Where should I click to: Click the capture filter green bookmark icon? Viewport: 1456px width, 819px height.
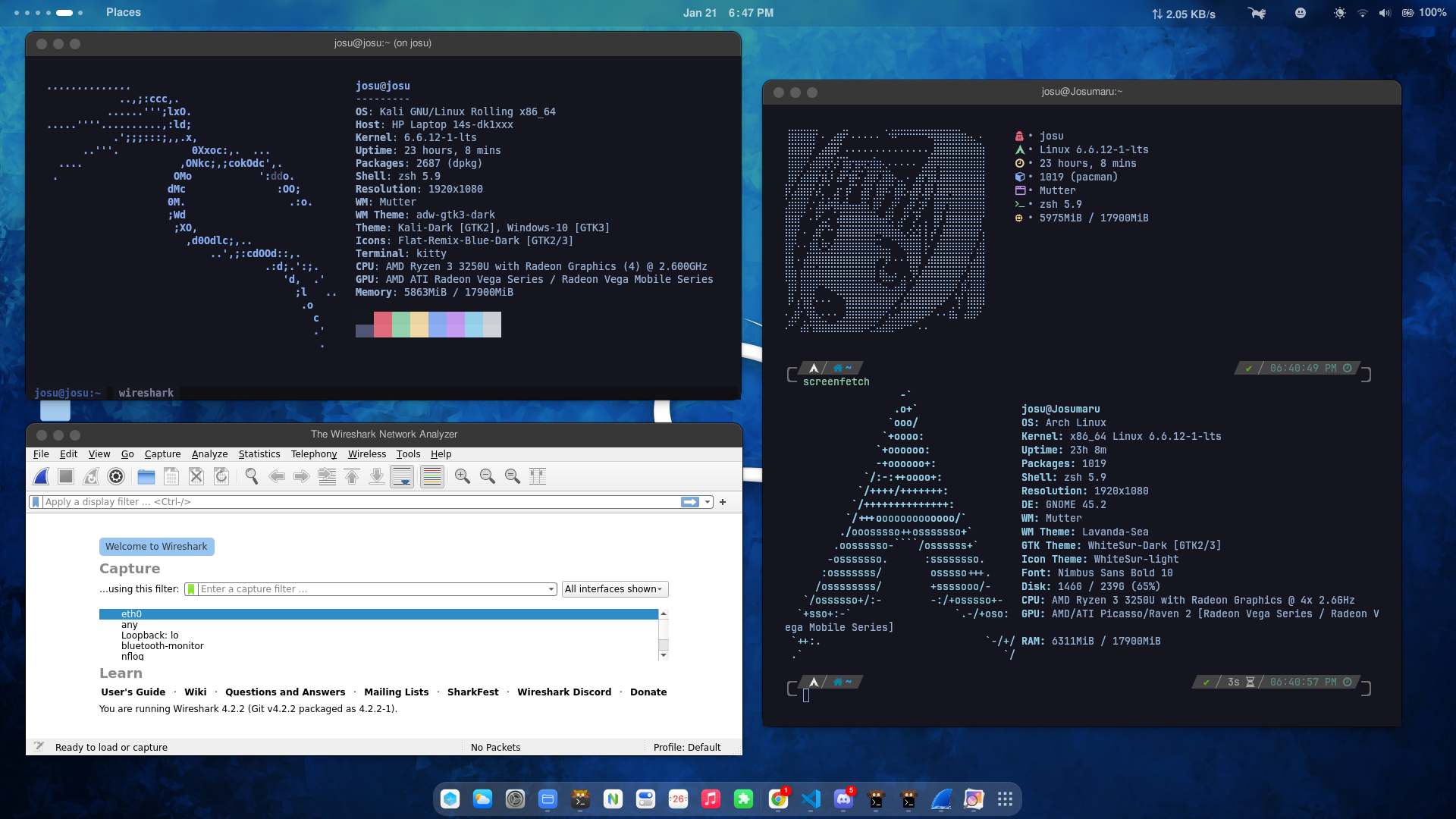point(191,589)
